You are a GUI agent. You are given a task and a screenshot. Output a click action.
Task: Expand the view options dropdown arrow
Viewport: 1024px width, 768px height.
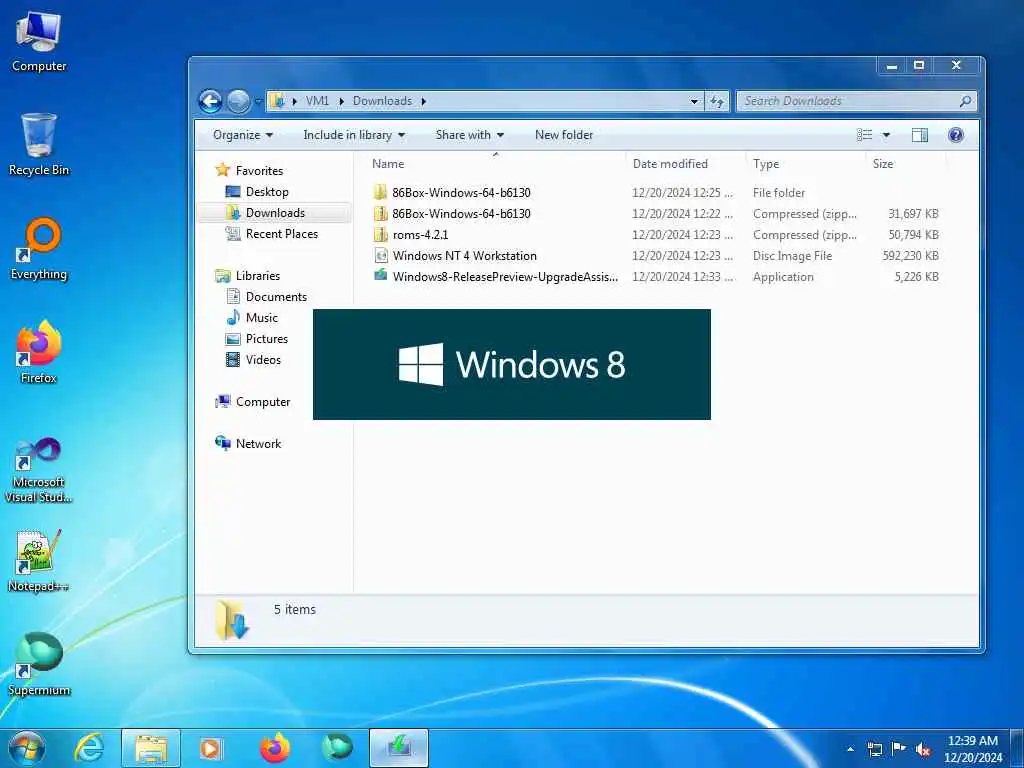[886, 135]
